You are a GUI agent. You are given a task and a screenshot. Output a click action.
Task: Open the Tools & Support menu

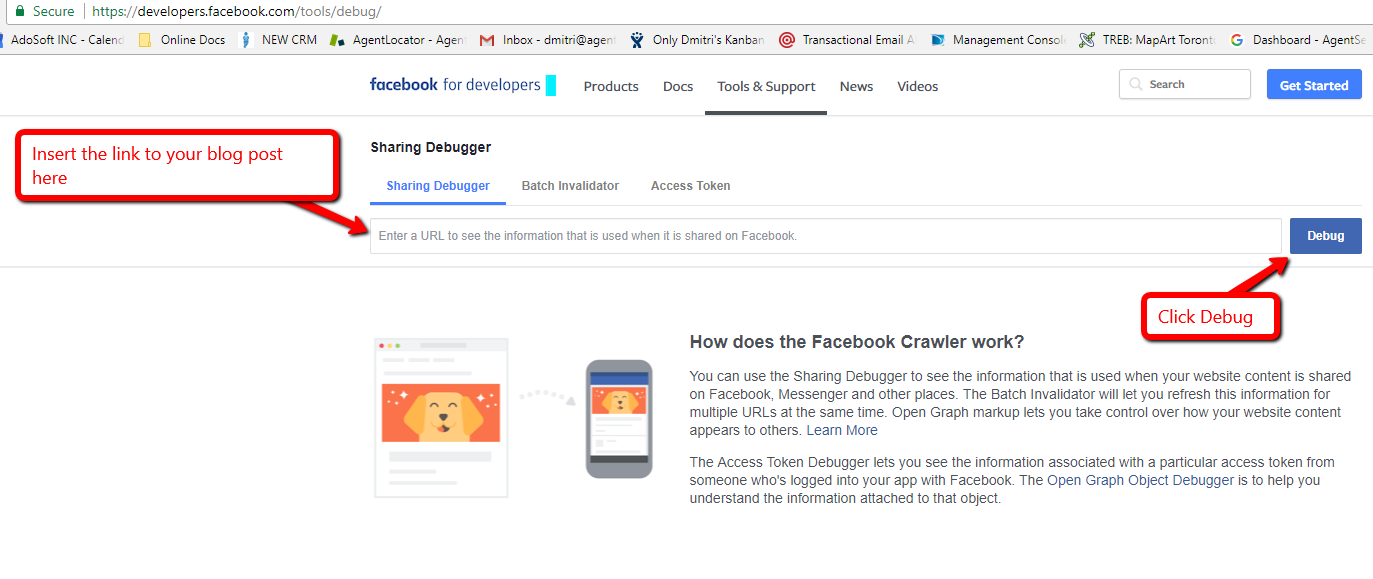766,86
